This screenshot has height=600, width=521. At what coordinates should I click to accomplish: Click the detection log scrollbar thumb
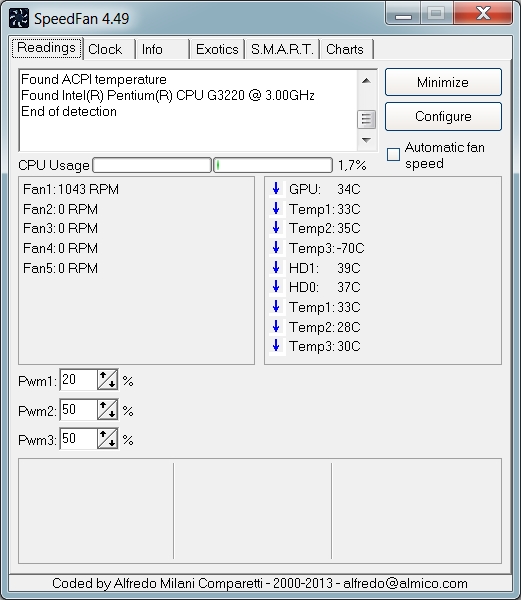pos(366,119)
